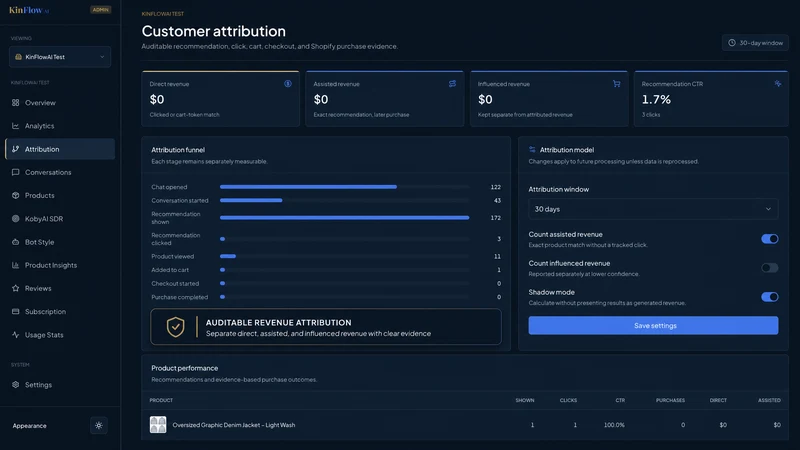The width and height of the screenshot is (800, 450).
Task: Click the cursor icon on Recommendation CTR card
Action: coord(778,84)
